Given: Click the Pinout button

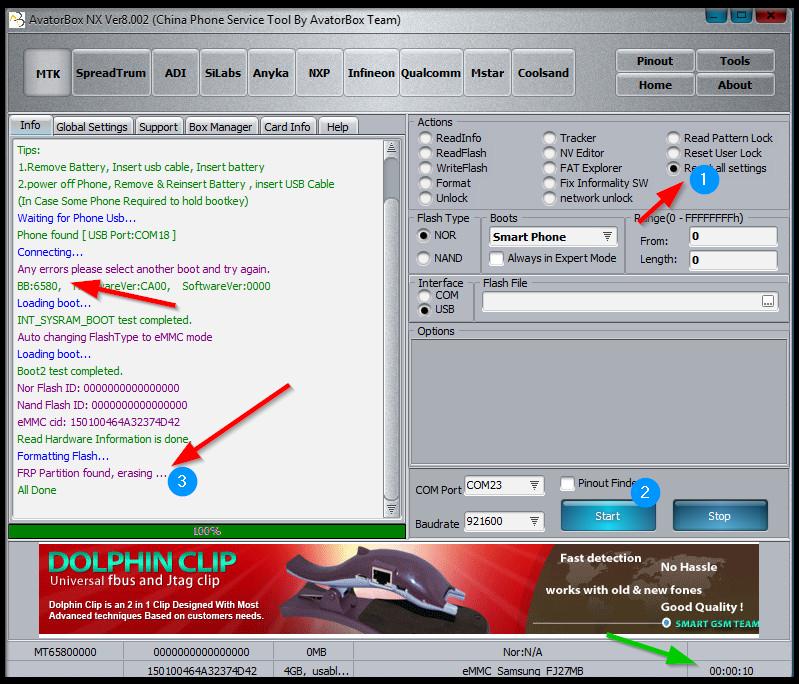Looking at the screenshot, I should point(655,61).
